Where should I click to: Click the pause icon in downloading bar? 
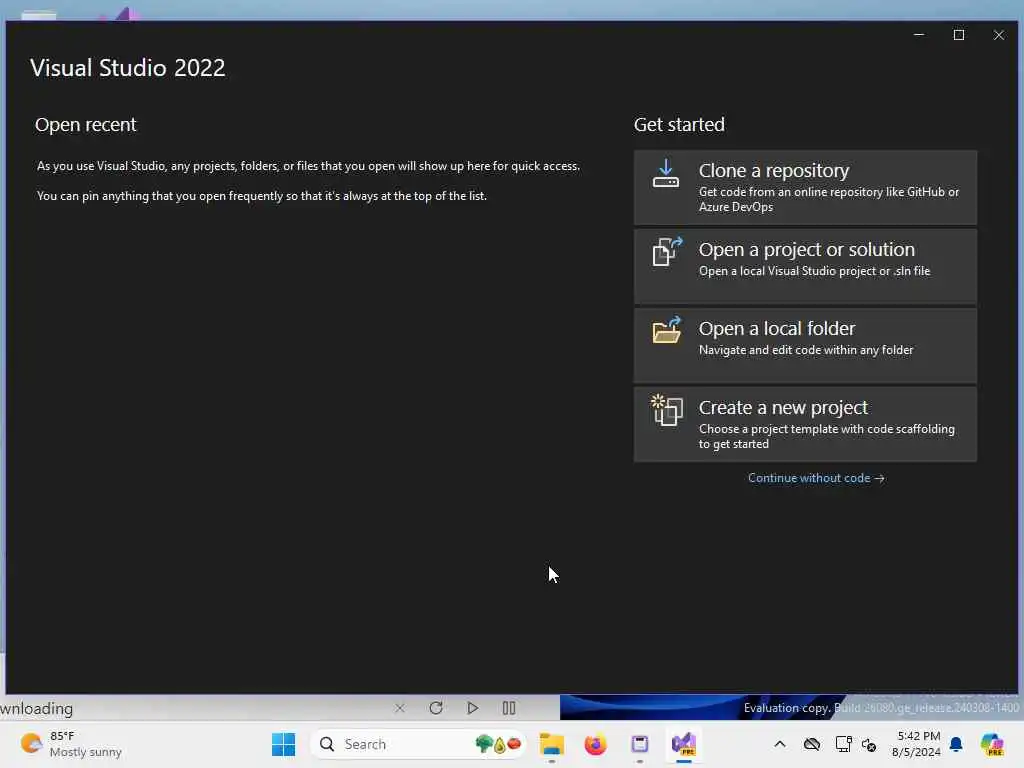[x=509, y=708]
